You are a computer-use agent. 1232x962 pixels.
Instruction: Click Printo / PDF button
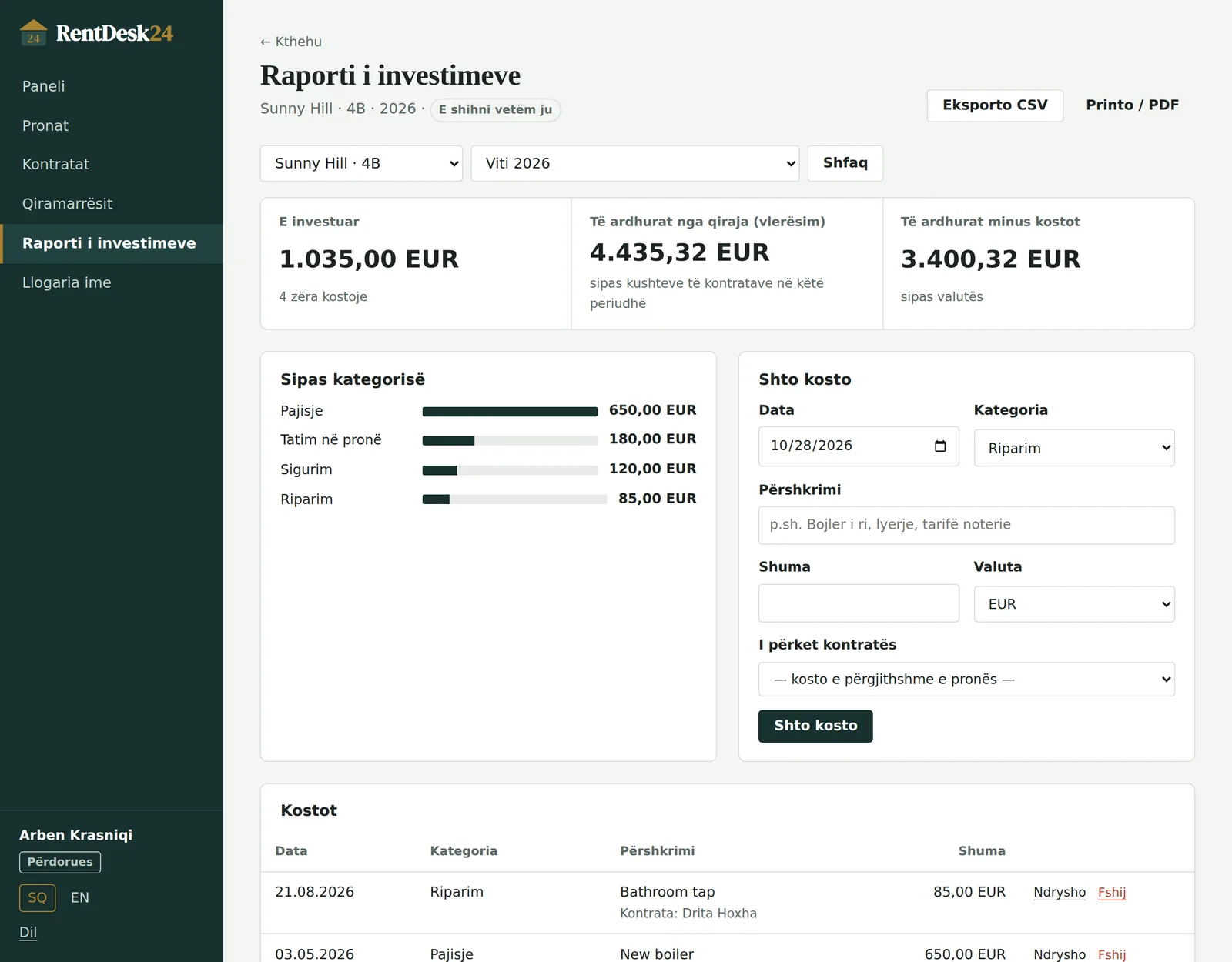pyautogui.click(x=1132, y=105)
